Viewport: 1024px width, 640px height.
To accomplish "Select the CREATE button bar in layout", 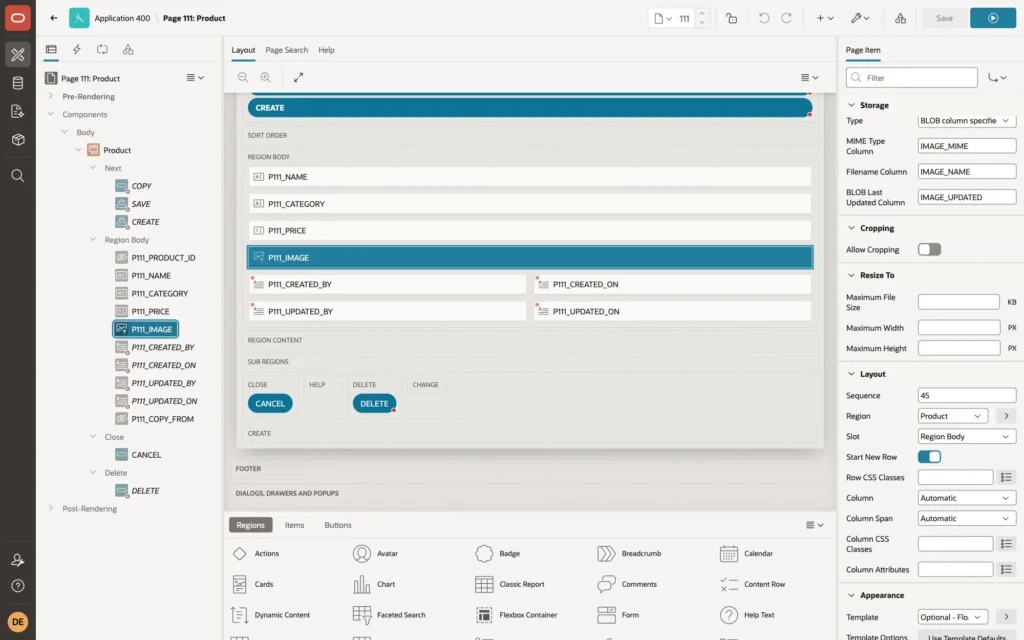I will tap(530, 108).
